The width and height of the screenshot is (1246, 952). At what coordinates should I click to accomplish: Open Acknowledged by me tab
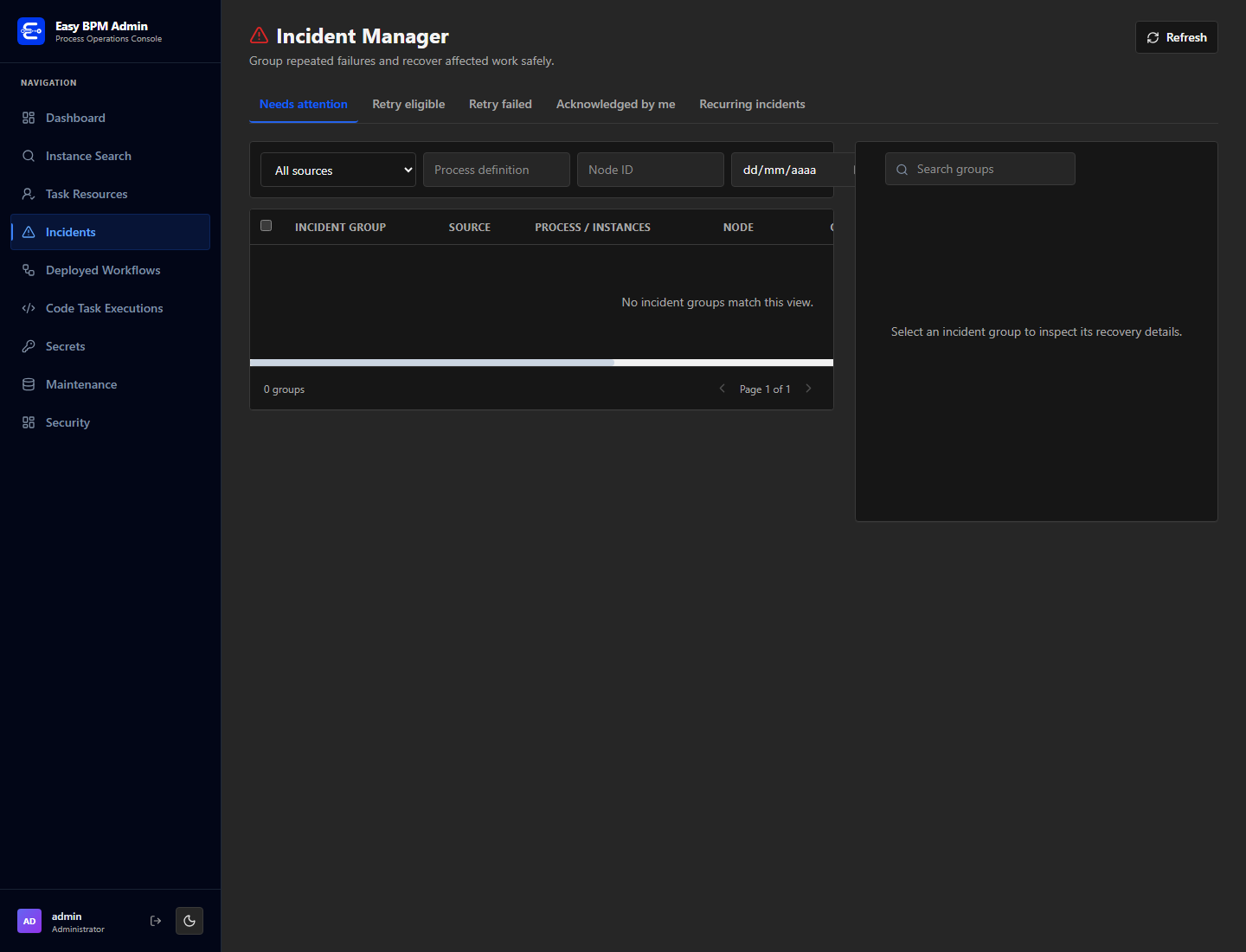(x=615, y=104)
